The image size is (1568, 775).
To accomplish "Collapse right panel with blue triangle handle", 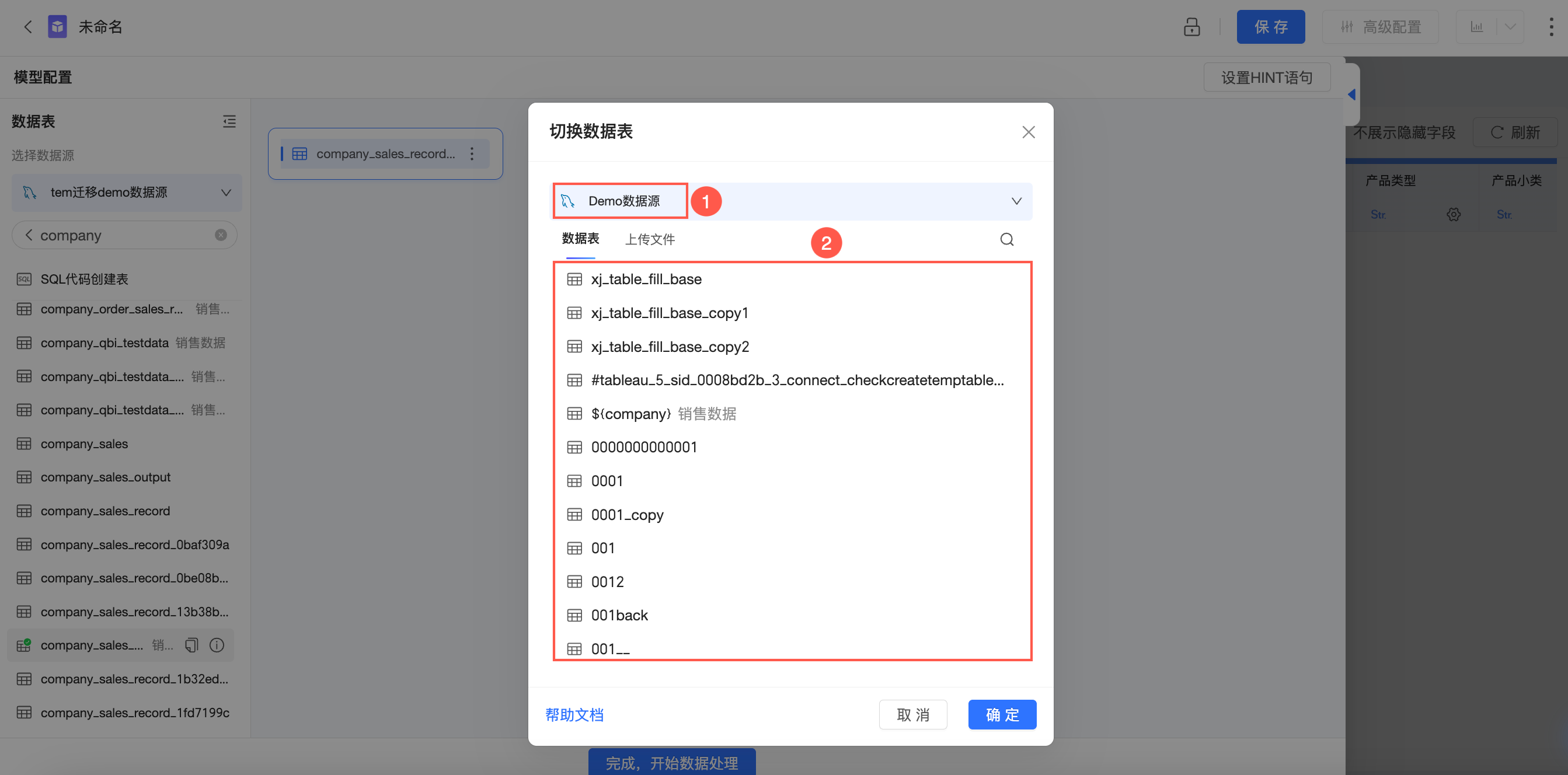I will tap(1351, 95).
